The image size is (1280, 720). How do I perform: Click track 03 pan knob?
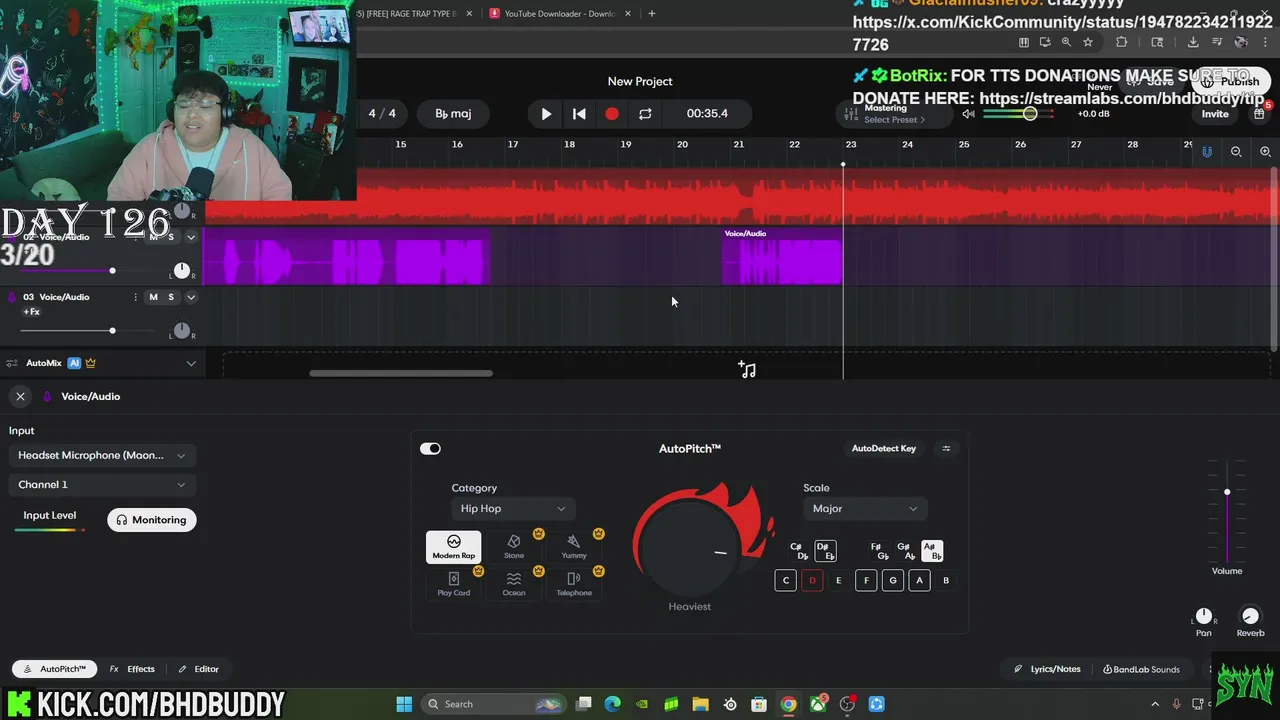click(x=181, y=331)
